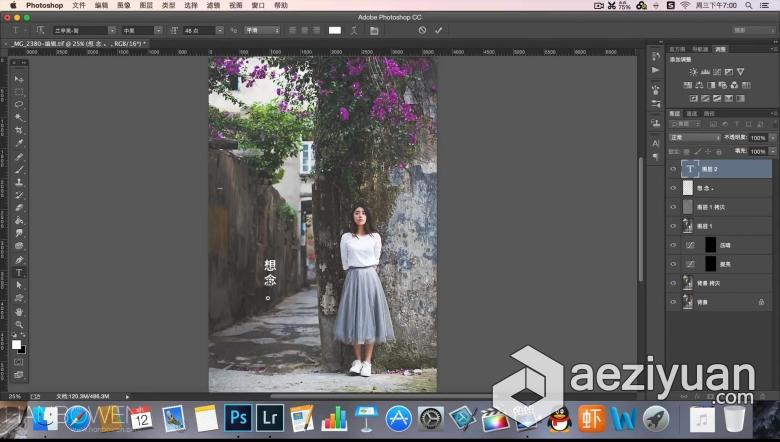Hide the top text layer (图层 2)
Viewport: 780px width, 442px height.
673,169
